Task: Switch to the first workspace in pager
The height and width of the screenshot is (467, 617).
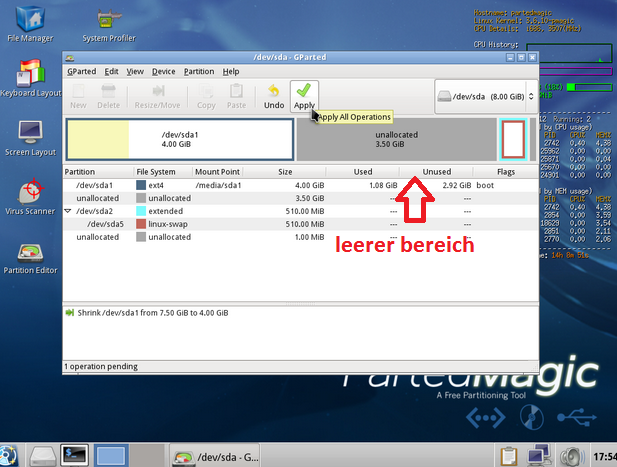Action: (x=111, y=456)
